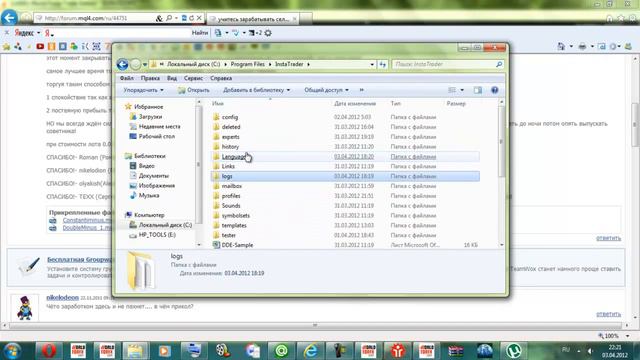Sort by Дата изменения column header
This screenshot has height=360, width=640.
pyautogui.click(x=355, y=104)
